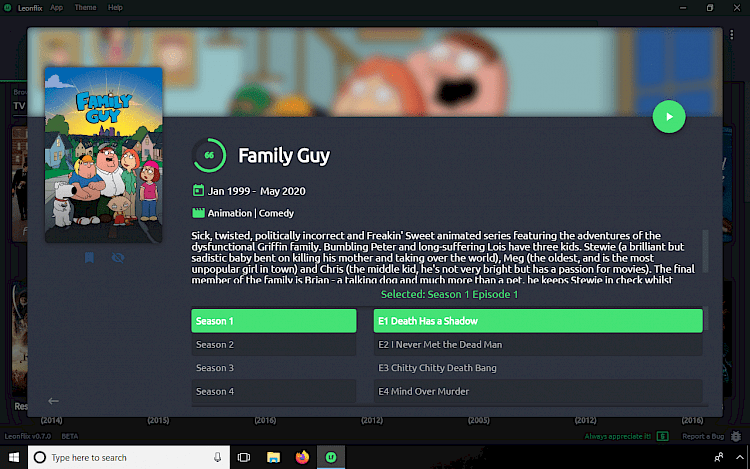Open the Windows Start menu

coord(14,458)
